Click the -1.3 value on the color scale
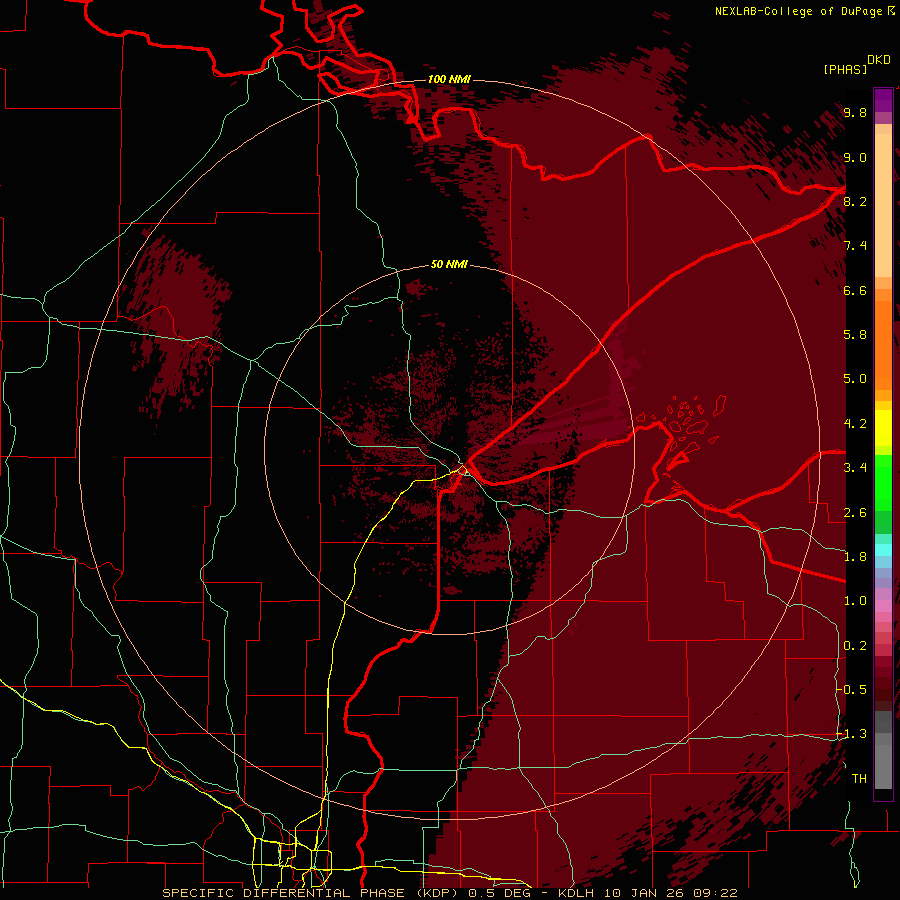The image size is (900, 900). pyautogui.click(x=851, y=734)
